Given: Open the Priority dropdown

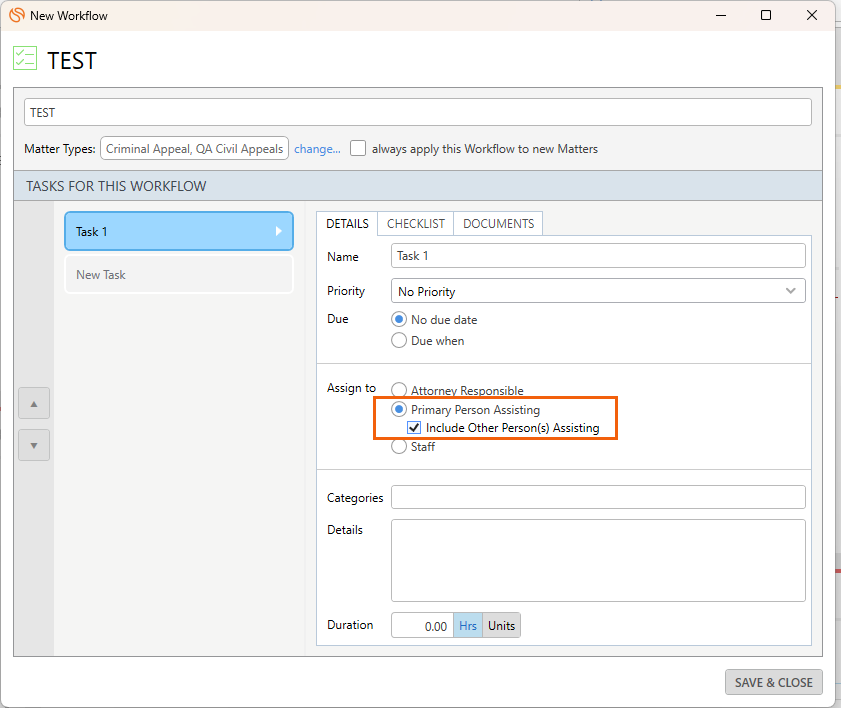Looking at the screenshot, I should (x=598, y=291).
